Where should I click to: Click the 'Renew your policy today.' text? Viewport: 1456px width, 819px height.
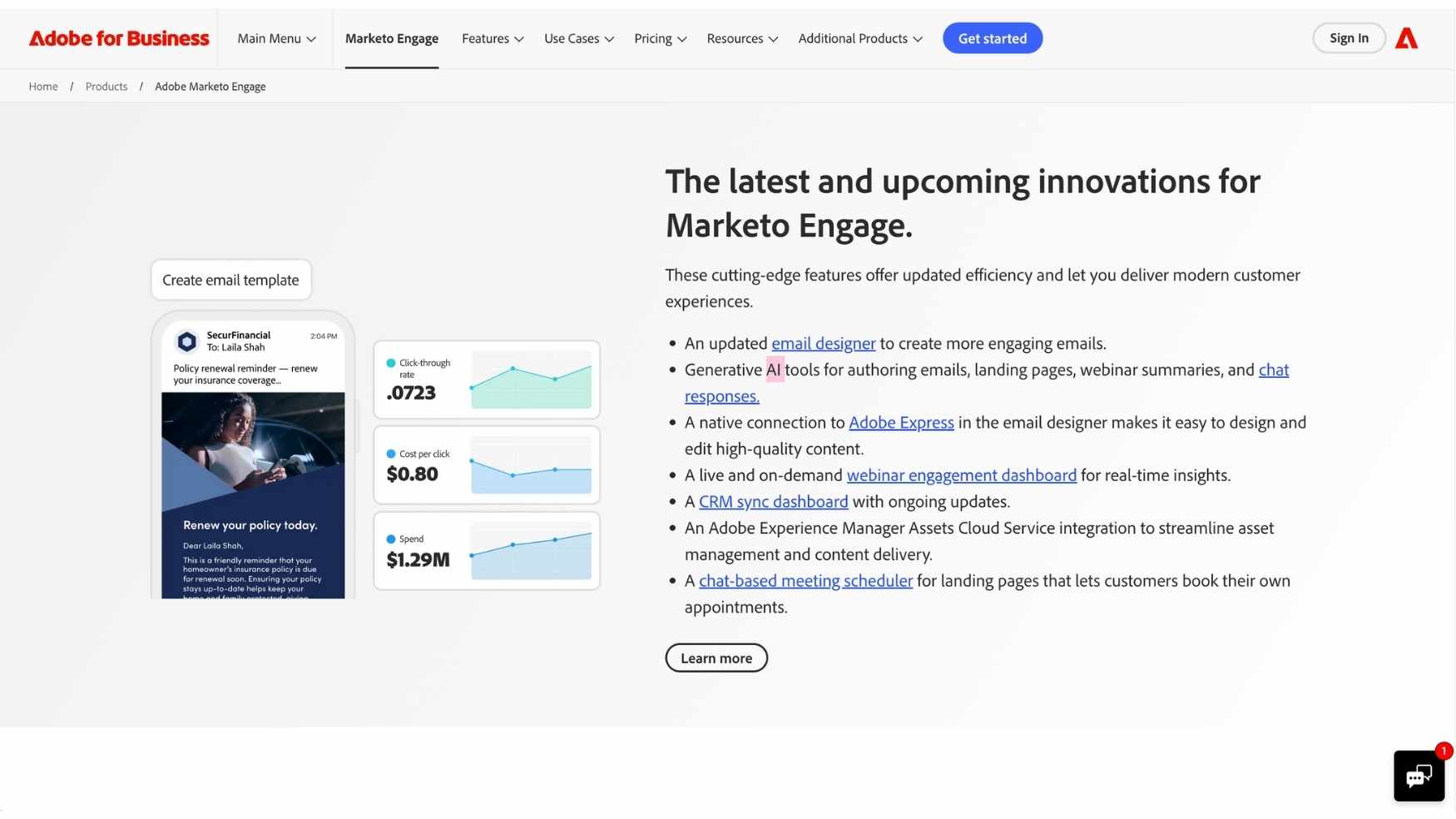(x=250, y=525)
